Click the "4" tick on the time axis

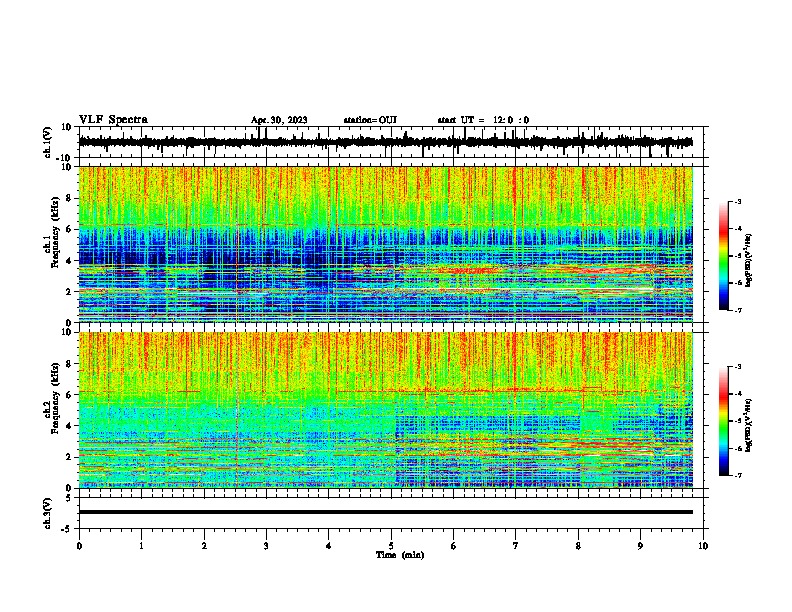[329, 546]
